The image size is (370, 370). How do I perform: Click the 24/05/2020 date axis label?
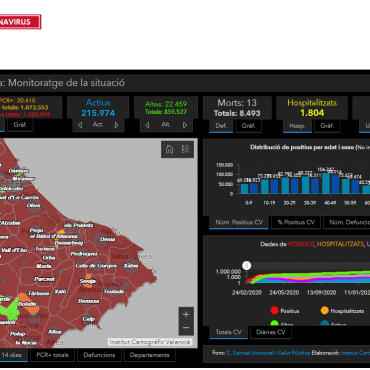pos(284,292)
